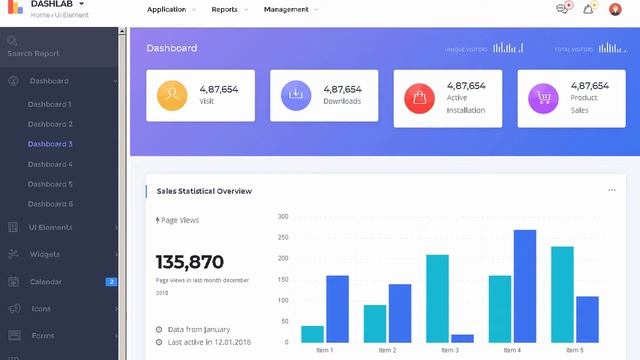
Task: Click the search magnifier icon in sidebar
Action: [12, 40]
